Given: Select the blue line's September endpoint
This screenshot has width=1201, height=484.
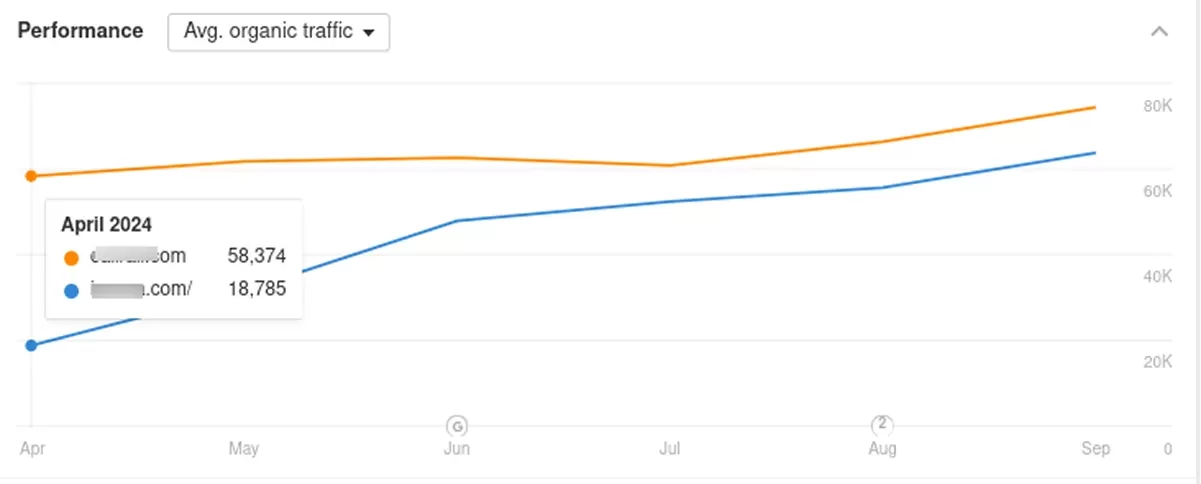Looking at the screenshot, I should [1095, 153].
